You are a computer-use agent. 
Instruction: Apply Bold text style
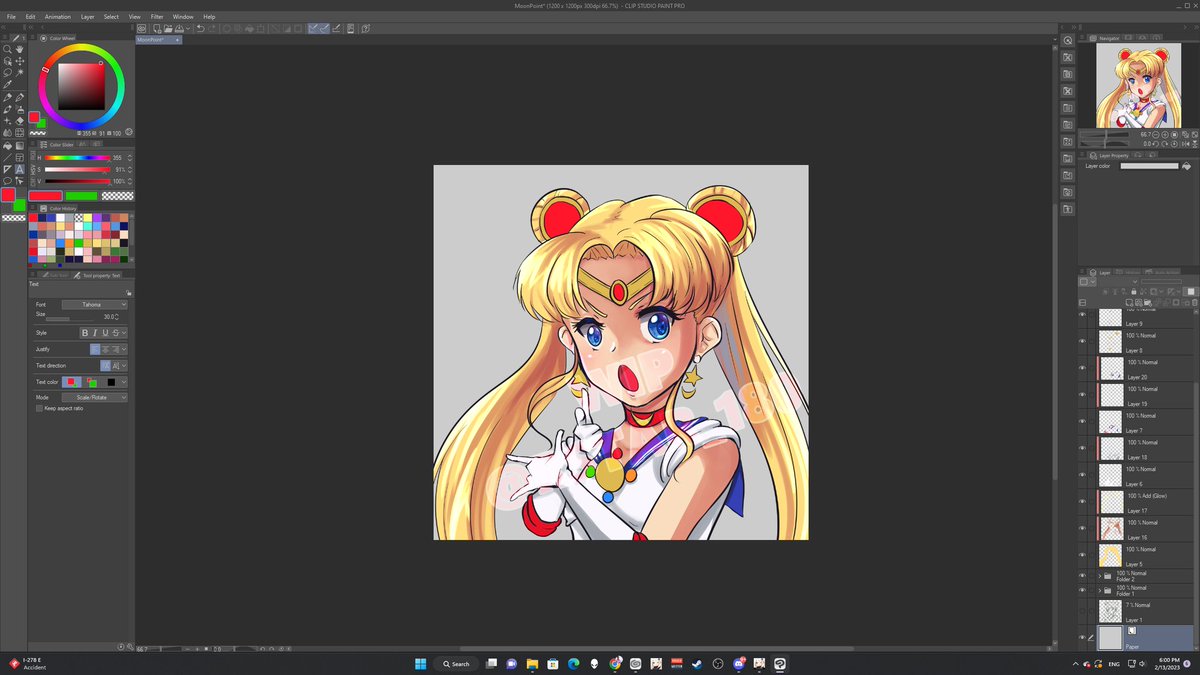(85, 333)
